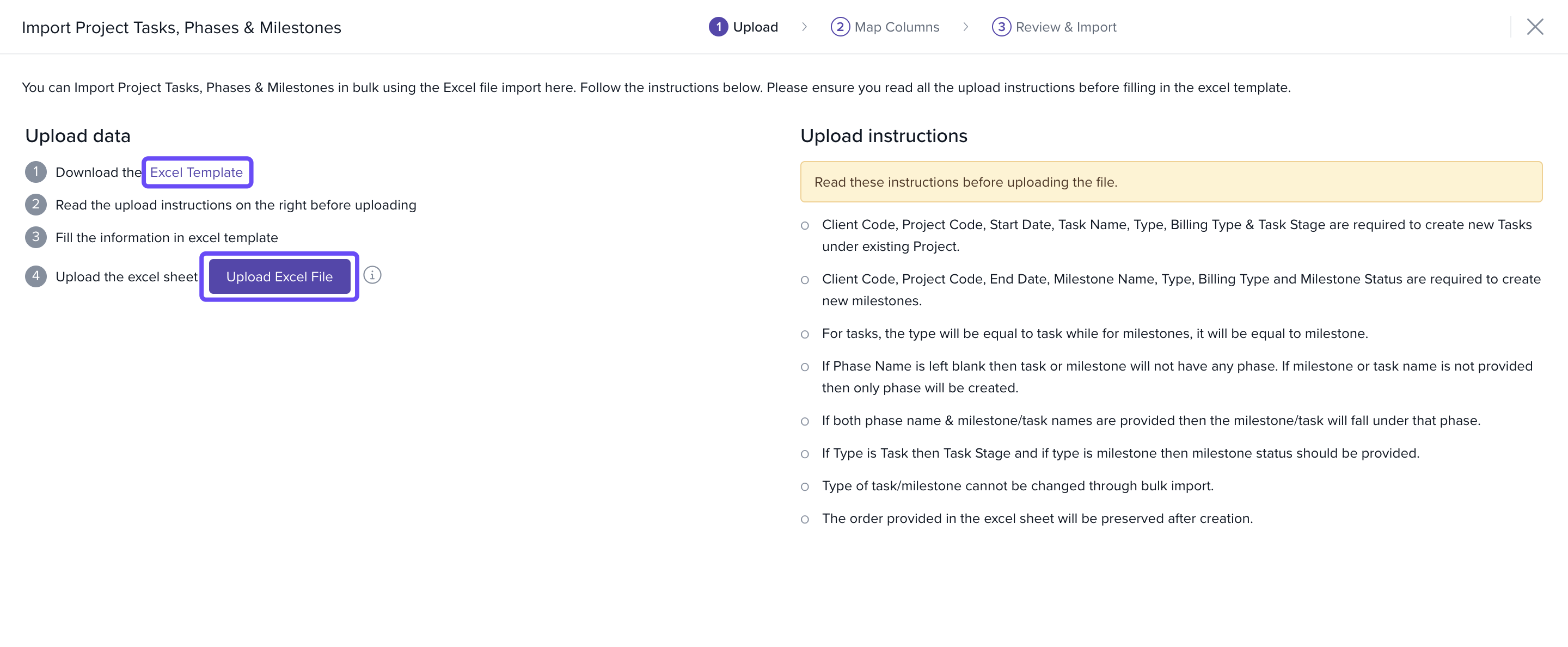Click the yellow 'Read these instructions' banner

1171,181
